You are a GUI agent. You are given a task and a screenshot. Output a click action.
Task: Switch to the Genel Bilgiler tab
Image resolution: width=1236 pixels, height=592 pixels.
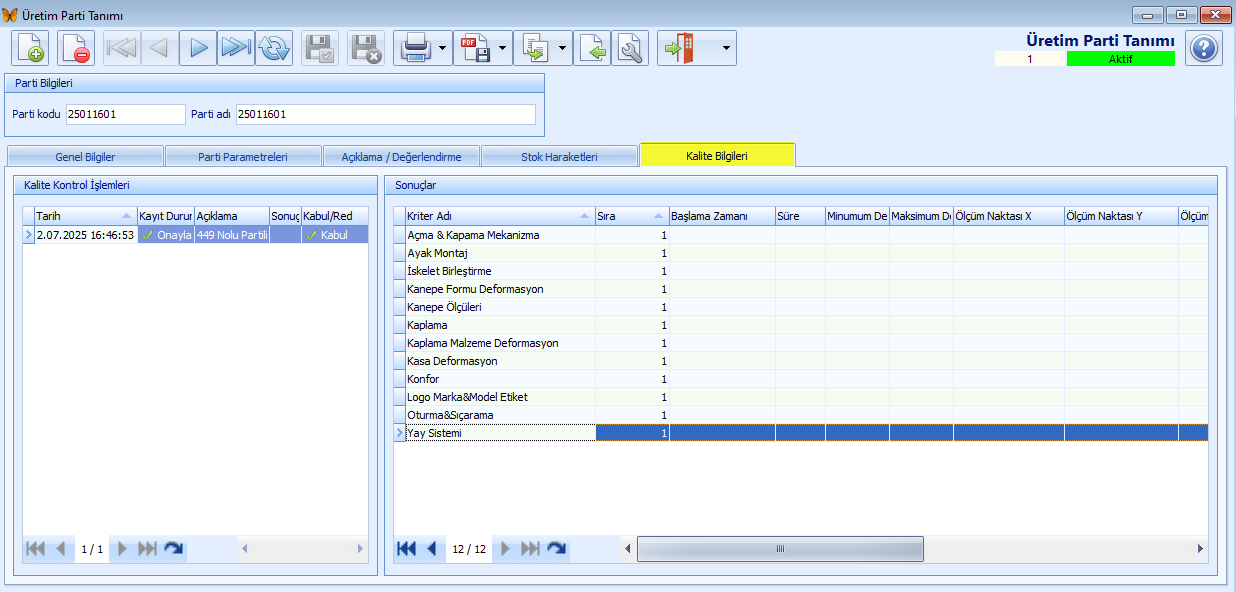click(85, 157)
